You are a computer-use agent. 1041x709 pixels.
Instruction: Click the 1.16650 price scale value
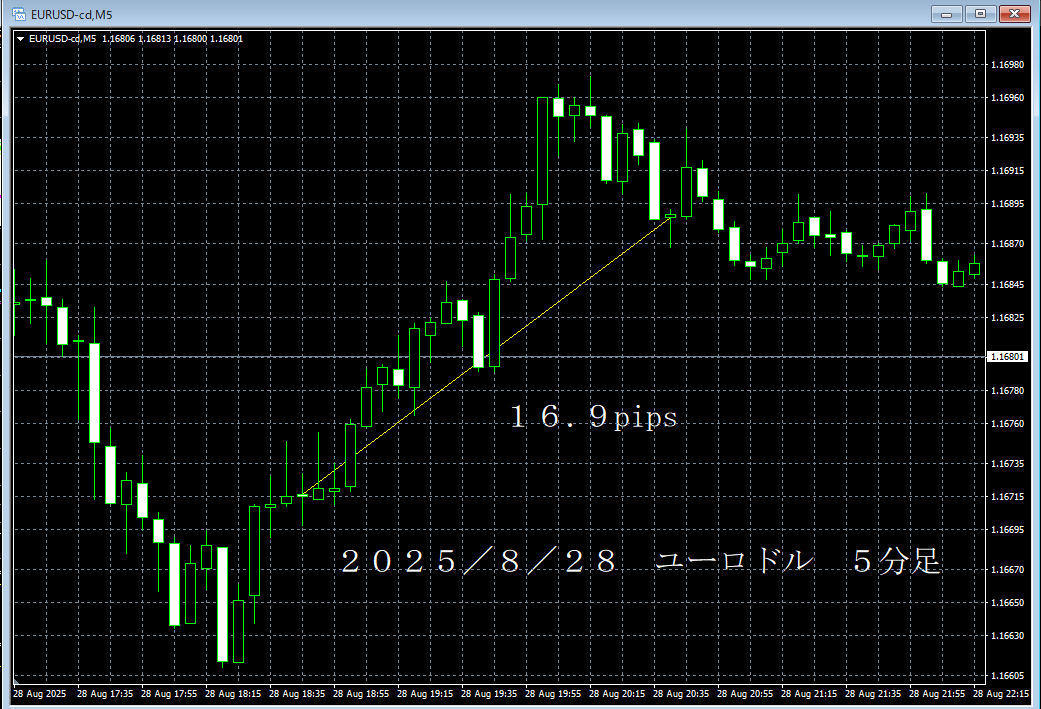click(x=1007, y=603)
